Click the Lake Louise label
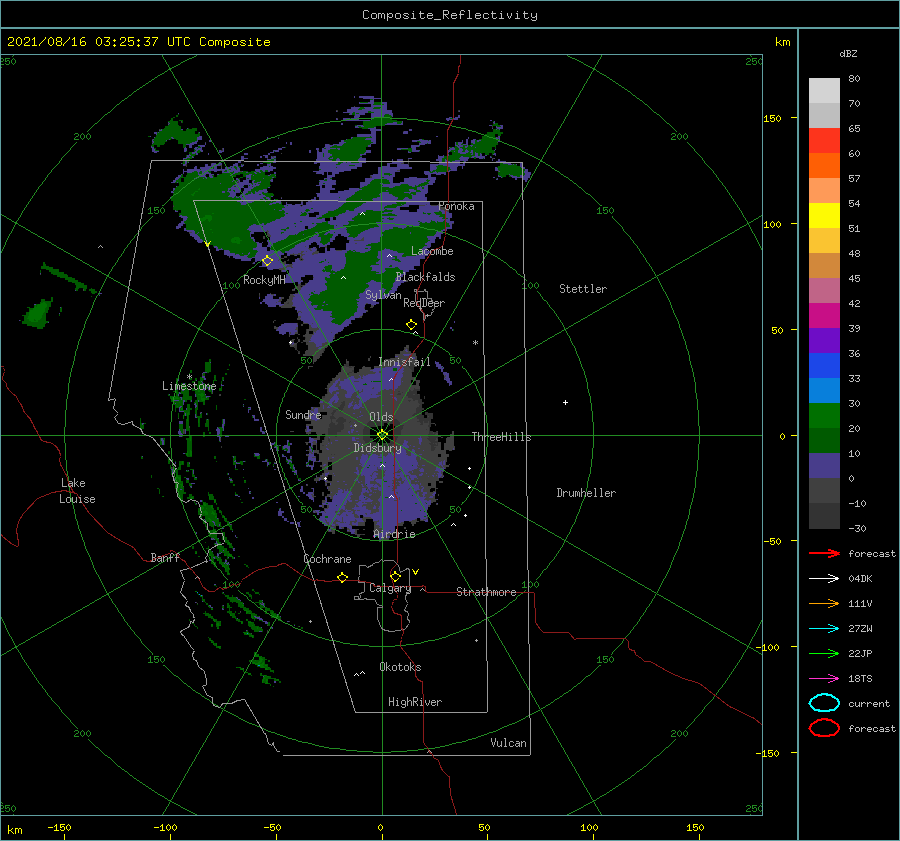This screenshot has height=841, width=900. 77,491
